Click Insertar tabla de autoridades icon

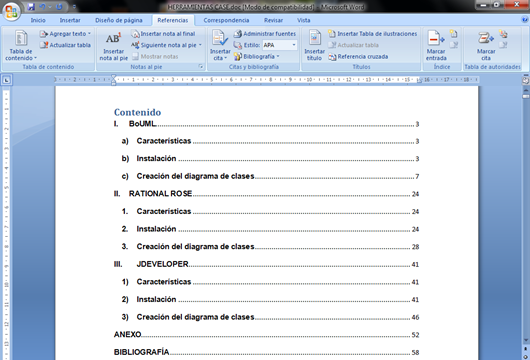pos(503,34)
